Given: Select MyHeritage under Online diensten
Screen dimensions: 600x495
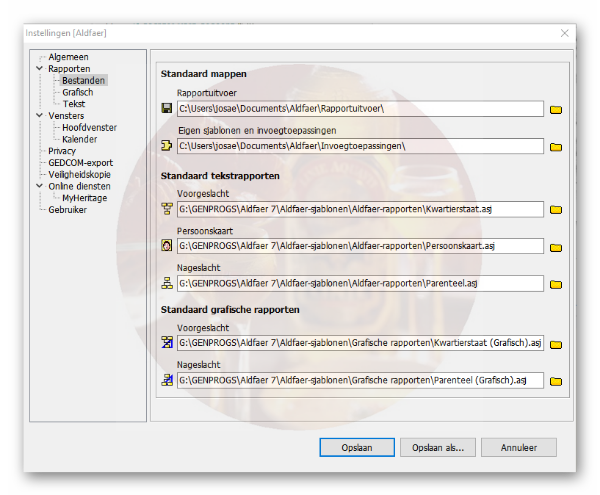Looking at the screenshot, I should (x=84, y=198).
